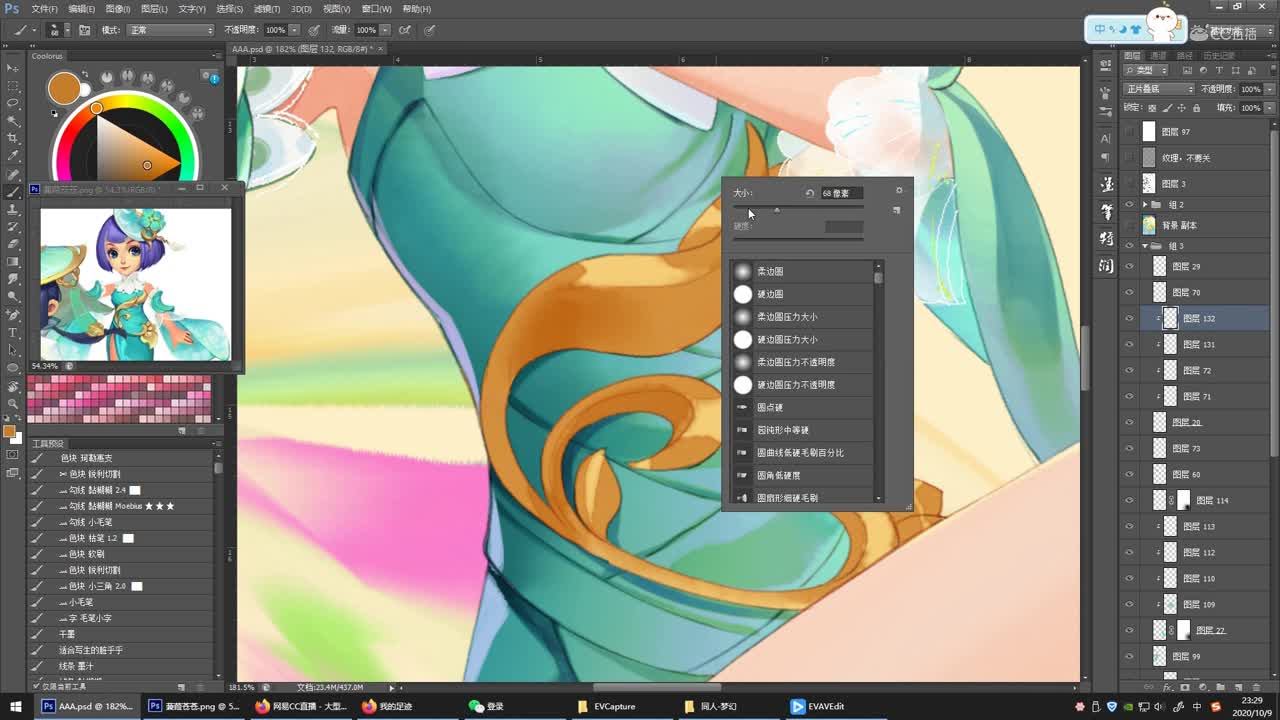This screenshot has height=720, width=1280.
Task: Select the Magic Wand tool
Action: coord(13,121)
